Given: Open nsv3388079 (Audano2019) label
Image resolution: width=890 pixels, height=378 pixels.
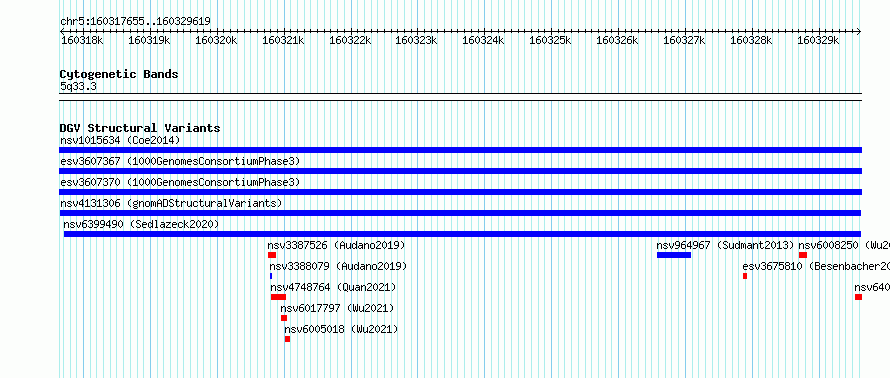Looking at the screenshot, I should coord(338,266).
